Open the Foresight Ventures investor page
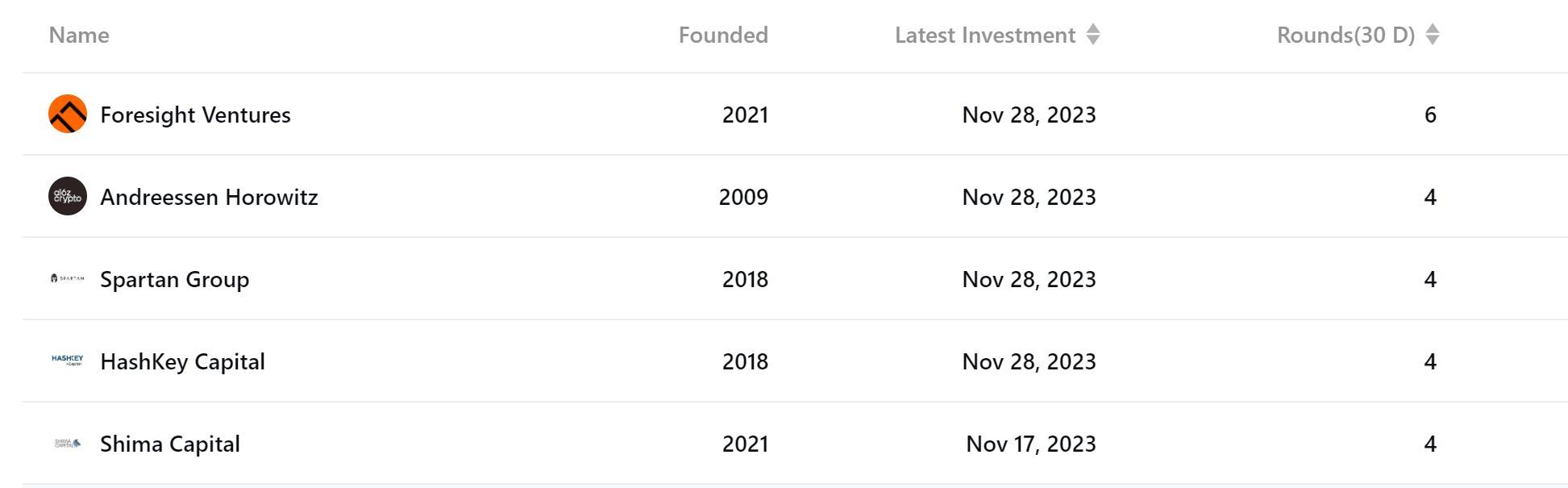 pos(195,115)
